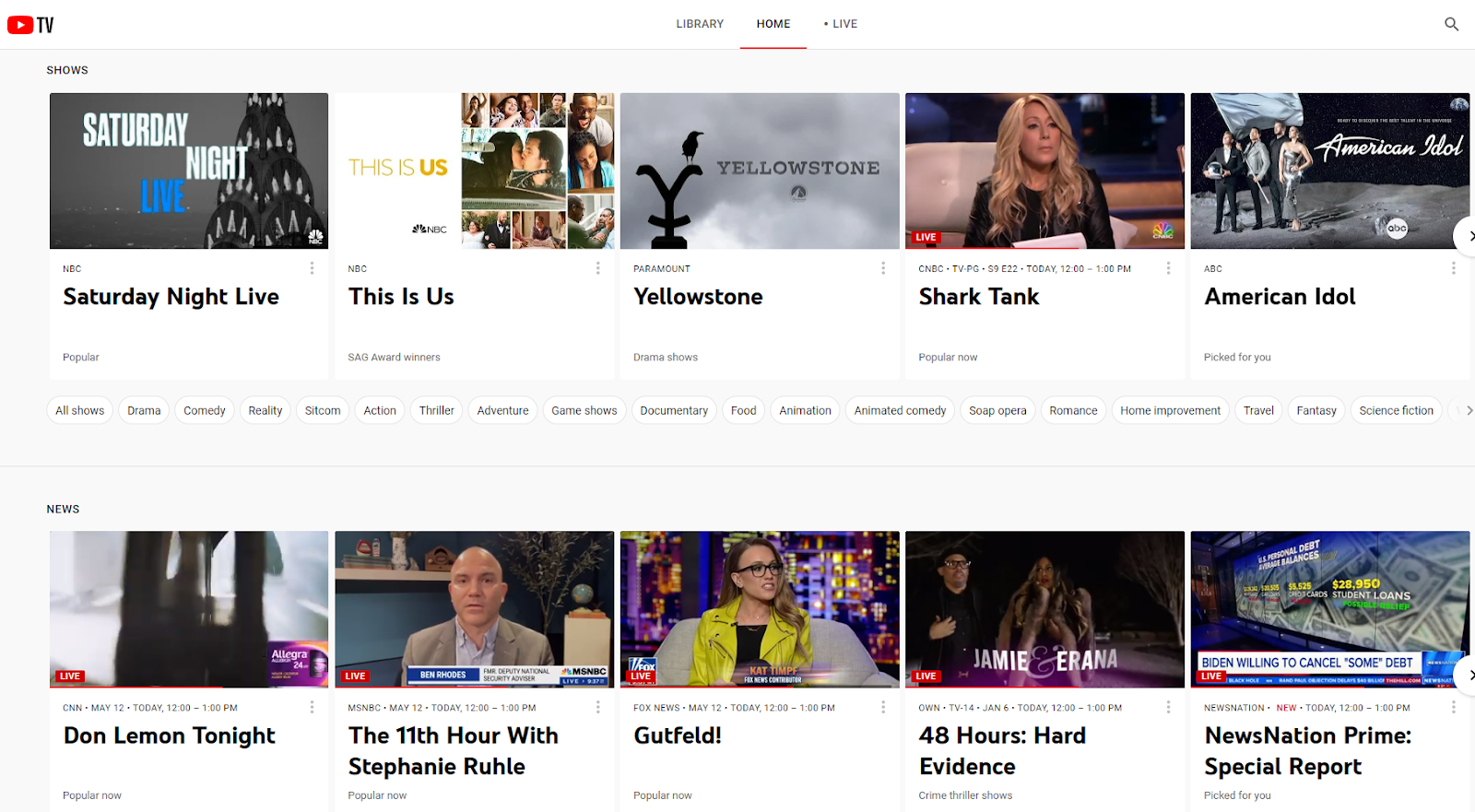
Task: Select the Food filter chip
Action: pyautogui.click(x=744, y=410)
